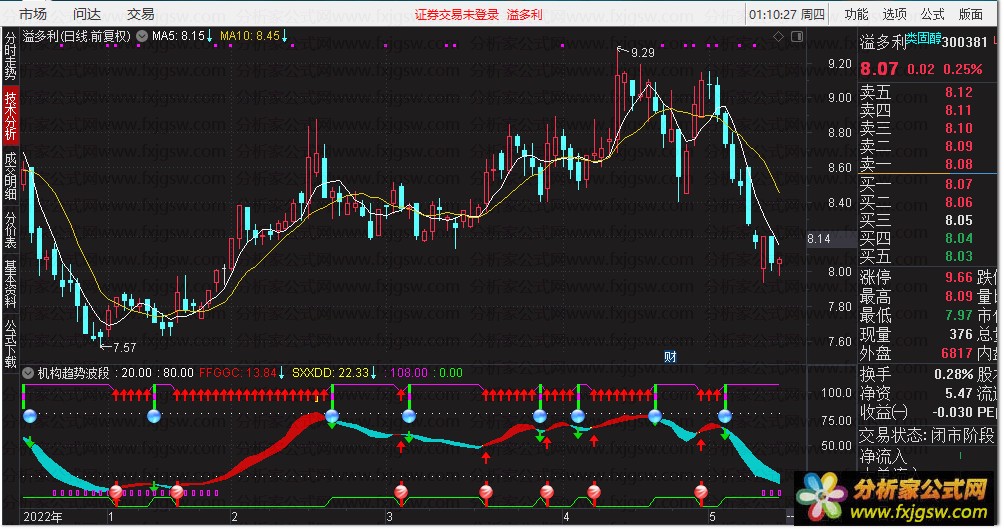Screen dimensions: 1004x529
Task: Click the clock 01:10:27 周四
Action: point(787,14)
